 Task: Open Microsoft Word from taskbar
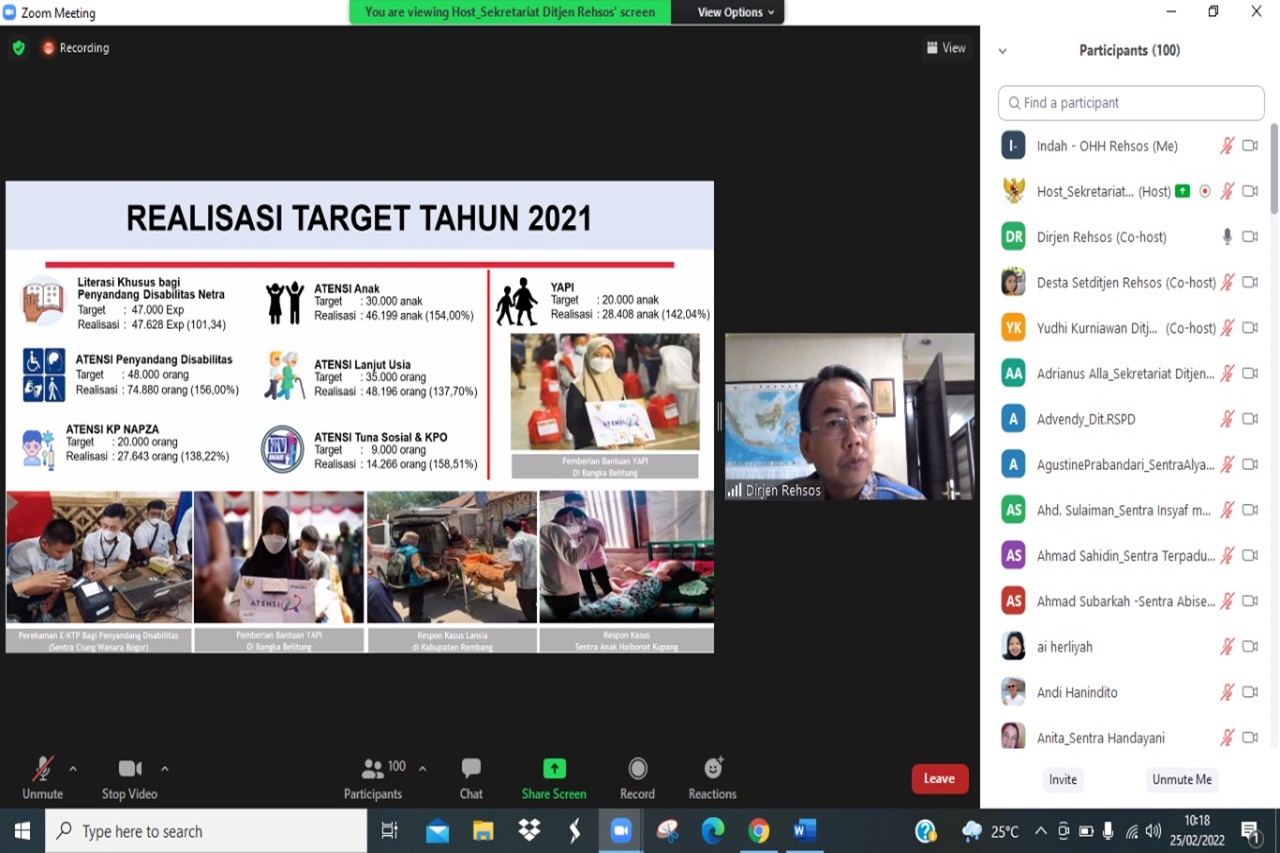point(805,831)
